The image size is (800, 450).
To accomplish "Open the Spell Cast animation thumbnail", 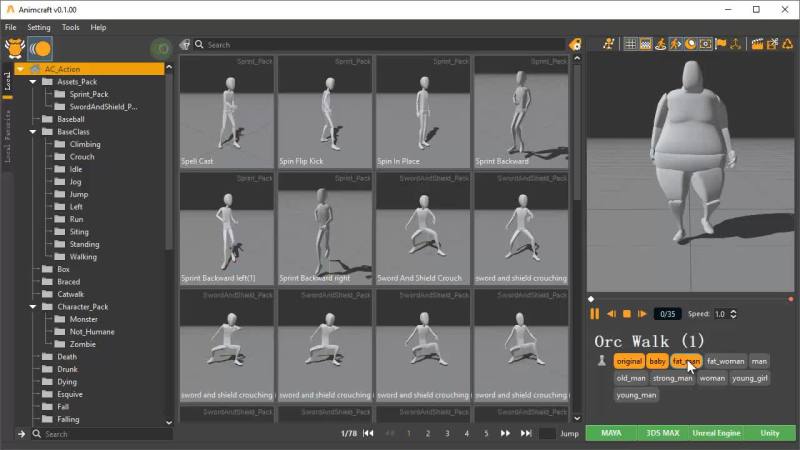I will tap(227, 112).
